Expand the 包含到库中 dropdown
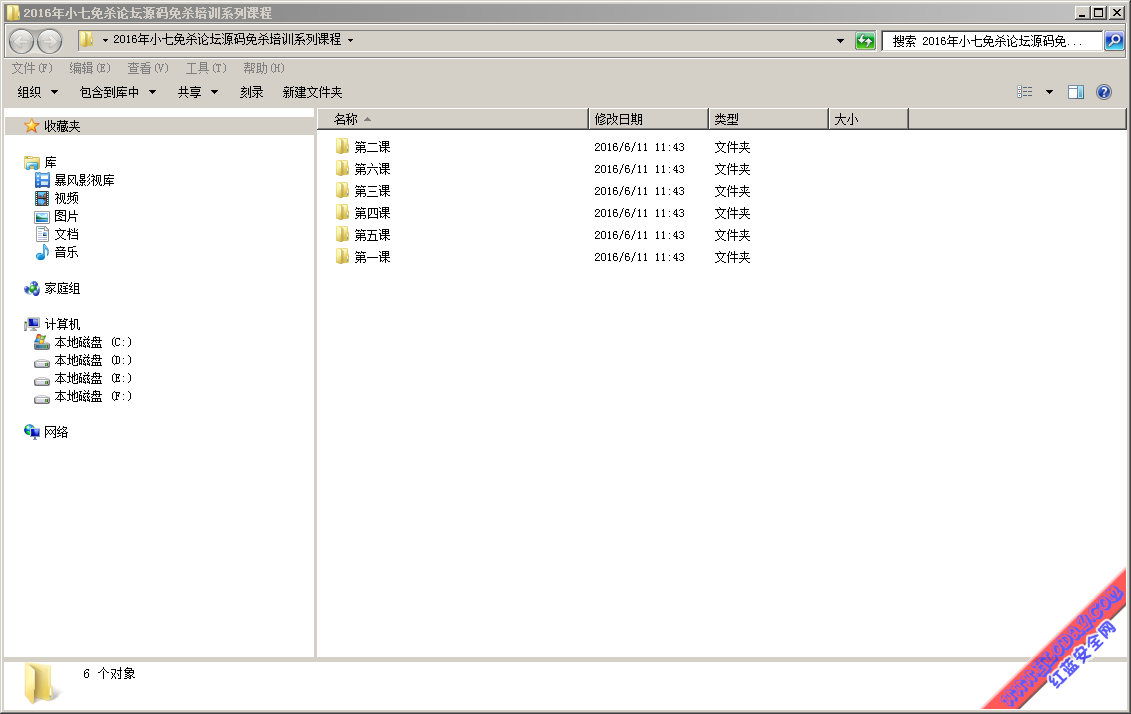 pyautogui.click(x=118, y=92)
